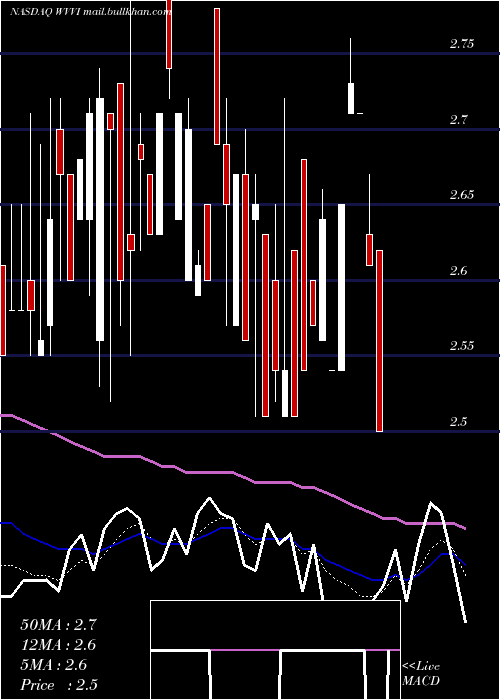Click the isolated white candle near 2.72
Screen dimensions: 500x700
tap(351, 98)
